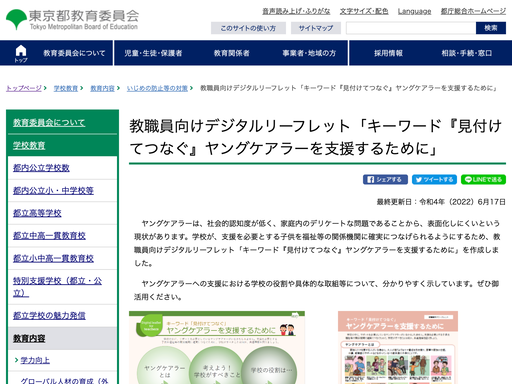512x384 pixels.
Task: Open green digital leaflet thumbnail
Action: click(217, 347)
